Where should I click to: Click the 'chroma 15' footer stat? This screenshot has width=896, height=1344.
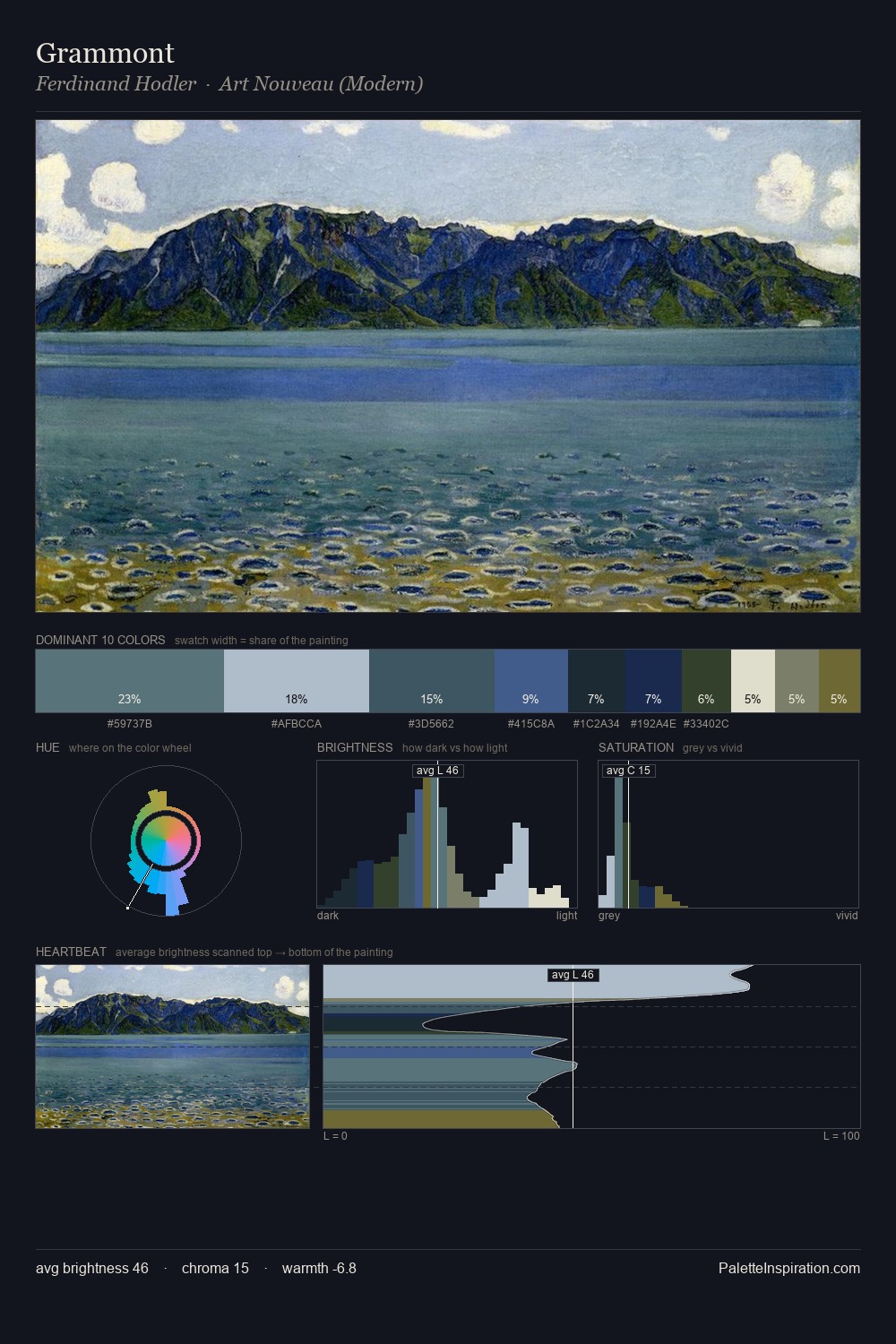[215, 1268]
